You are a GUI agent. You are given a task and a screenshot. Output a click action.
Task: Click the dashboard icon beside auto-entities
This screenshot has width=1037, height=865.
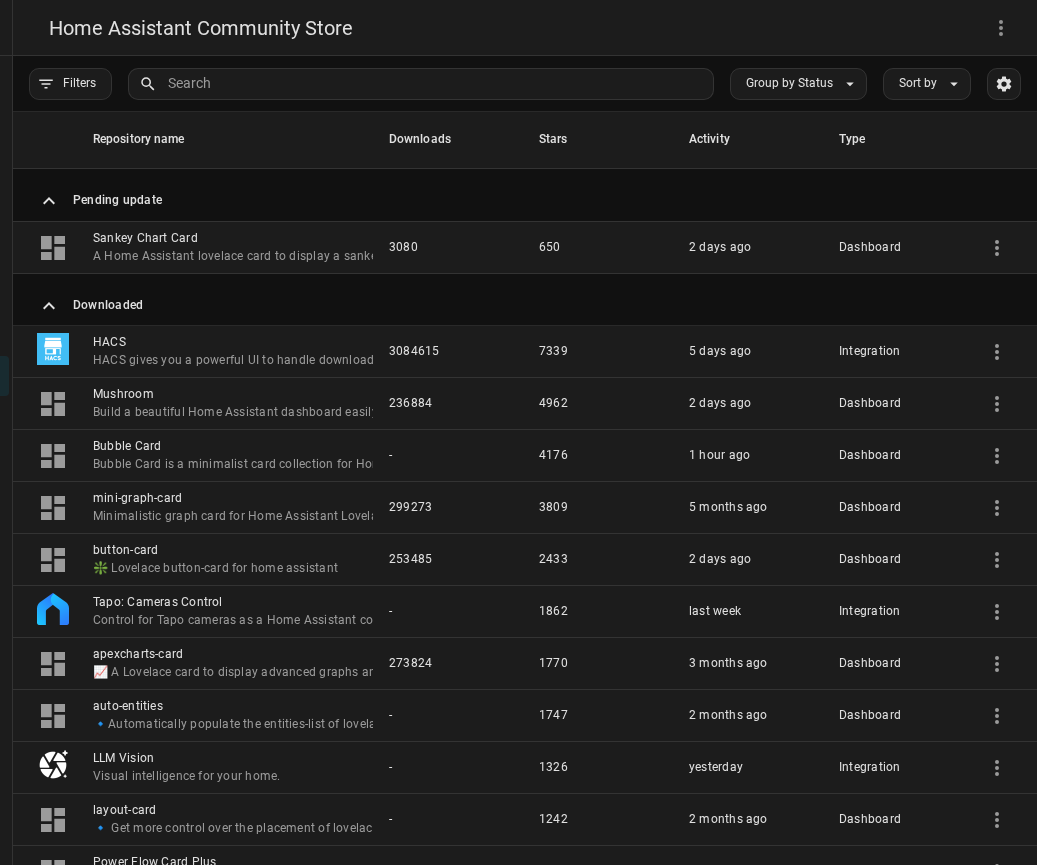[53, 716]
